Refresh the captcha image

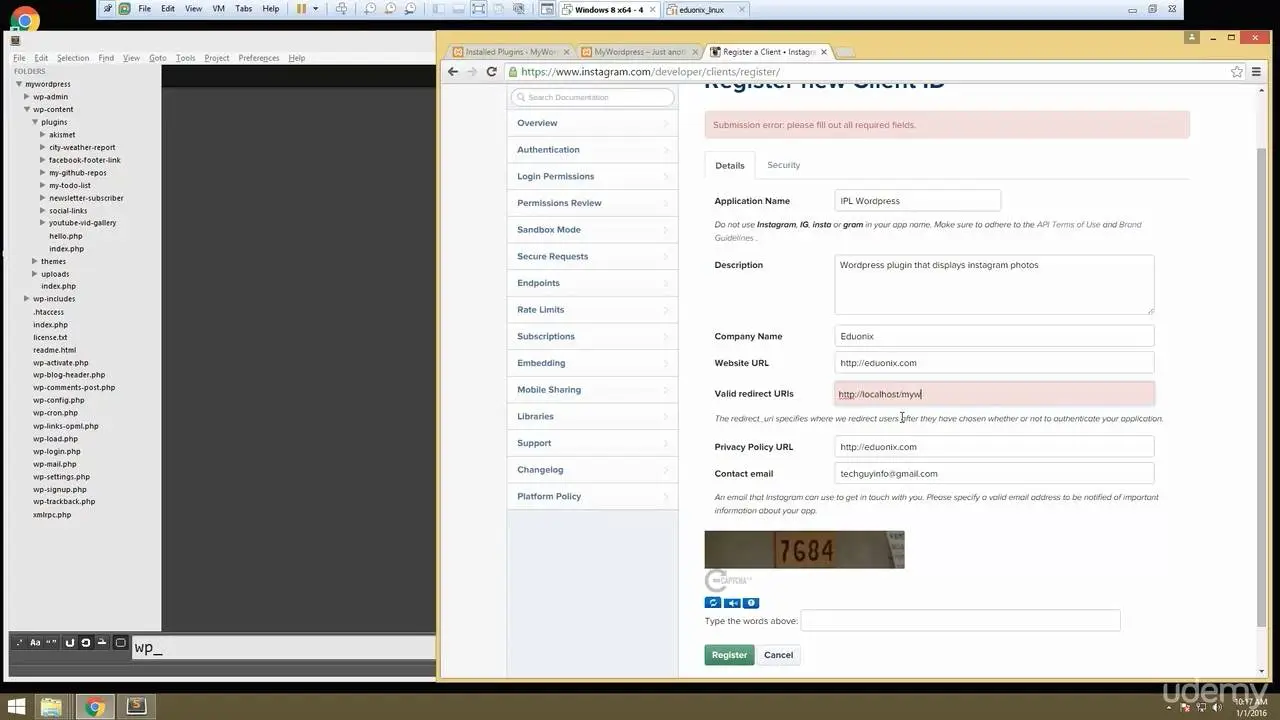(713, 603)
